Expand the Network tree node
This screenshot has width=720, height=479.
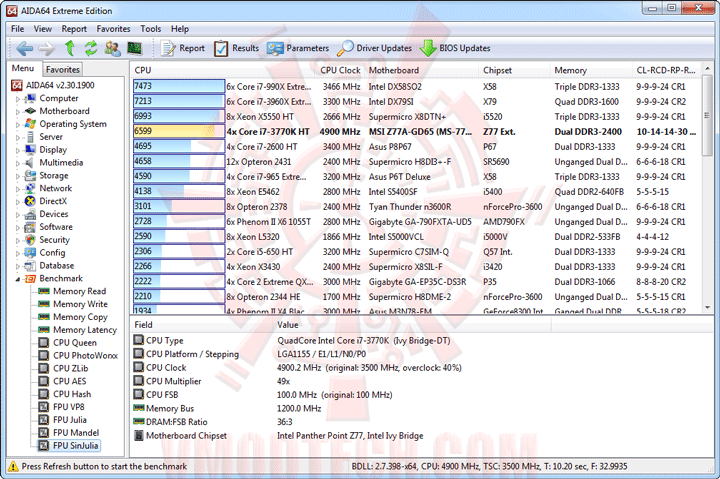click(18, 189)
